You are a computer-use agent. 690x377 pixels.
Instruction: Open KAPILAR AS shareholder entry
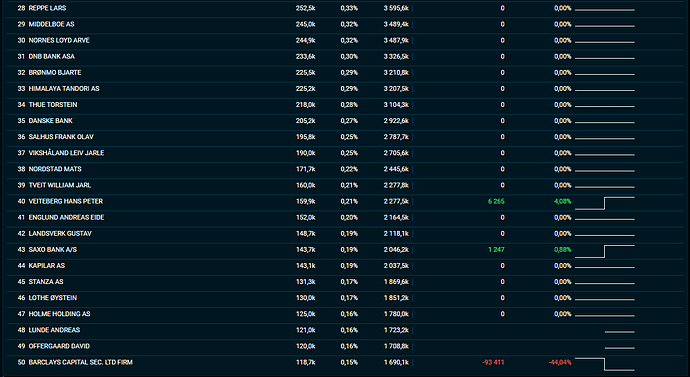tap(345, 266)
